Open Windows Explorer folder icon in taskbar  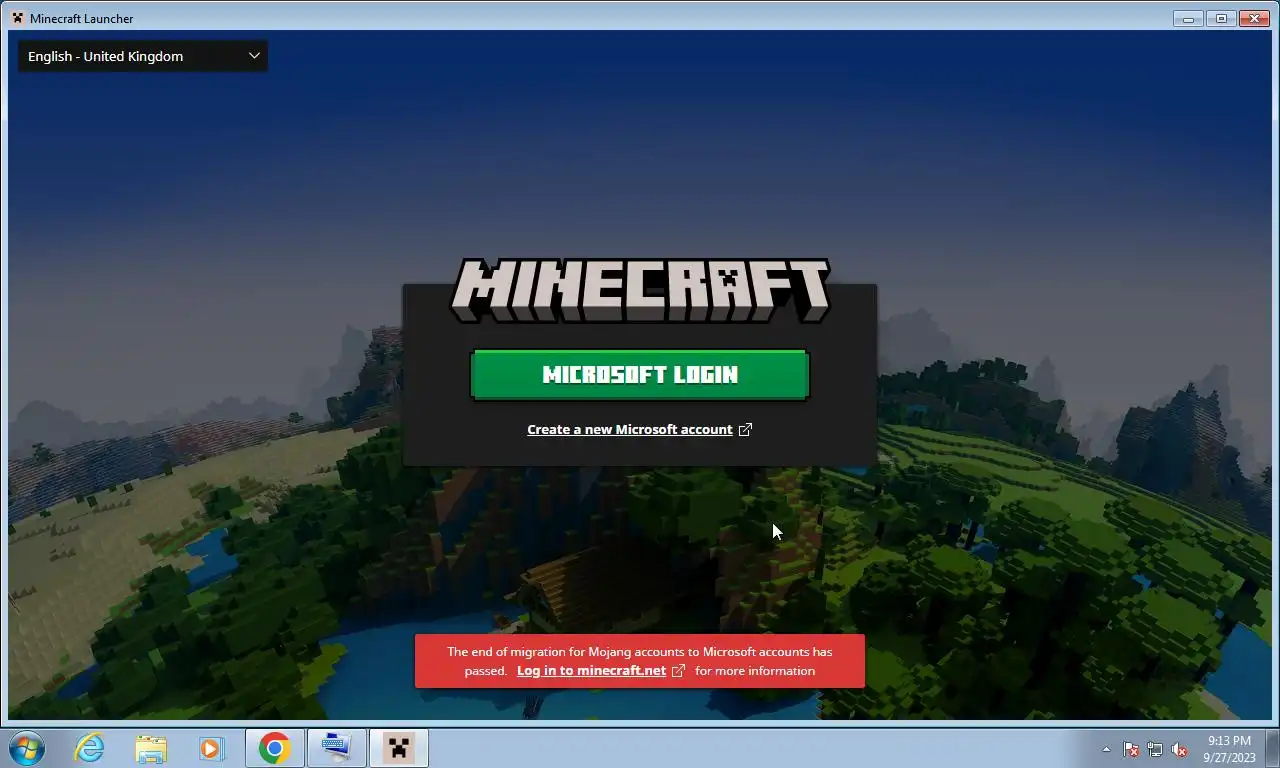[151, 748]
